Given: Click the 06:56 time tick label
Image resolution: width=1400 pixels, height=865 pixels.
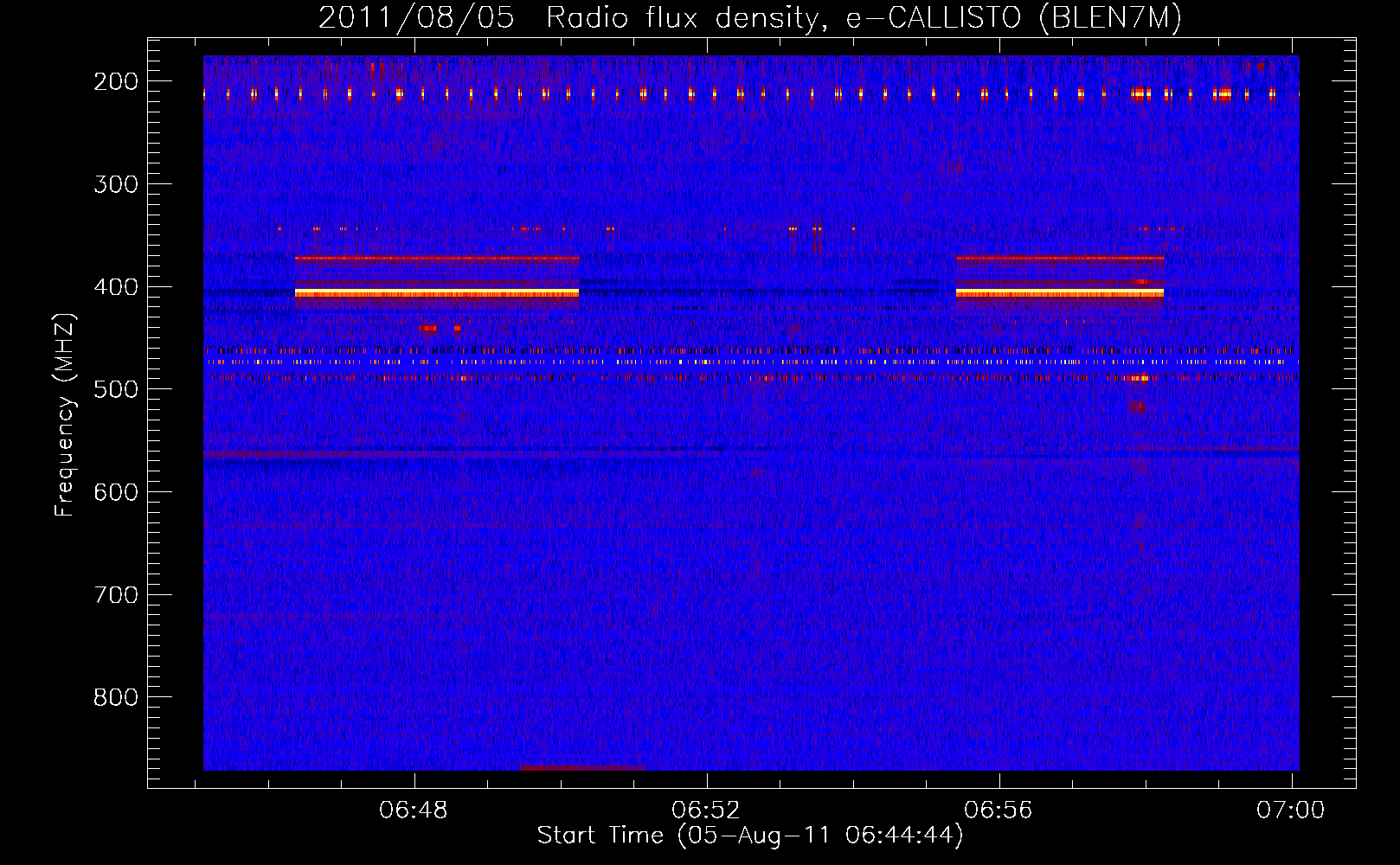Looking at the screenshot, I should pyautogui.click(x=999, y=811).
